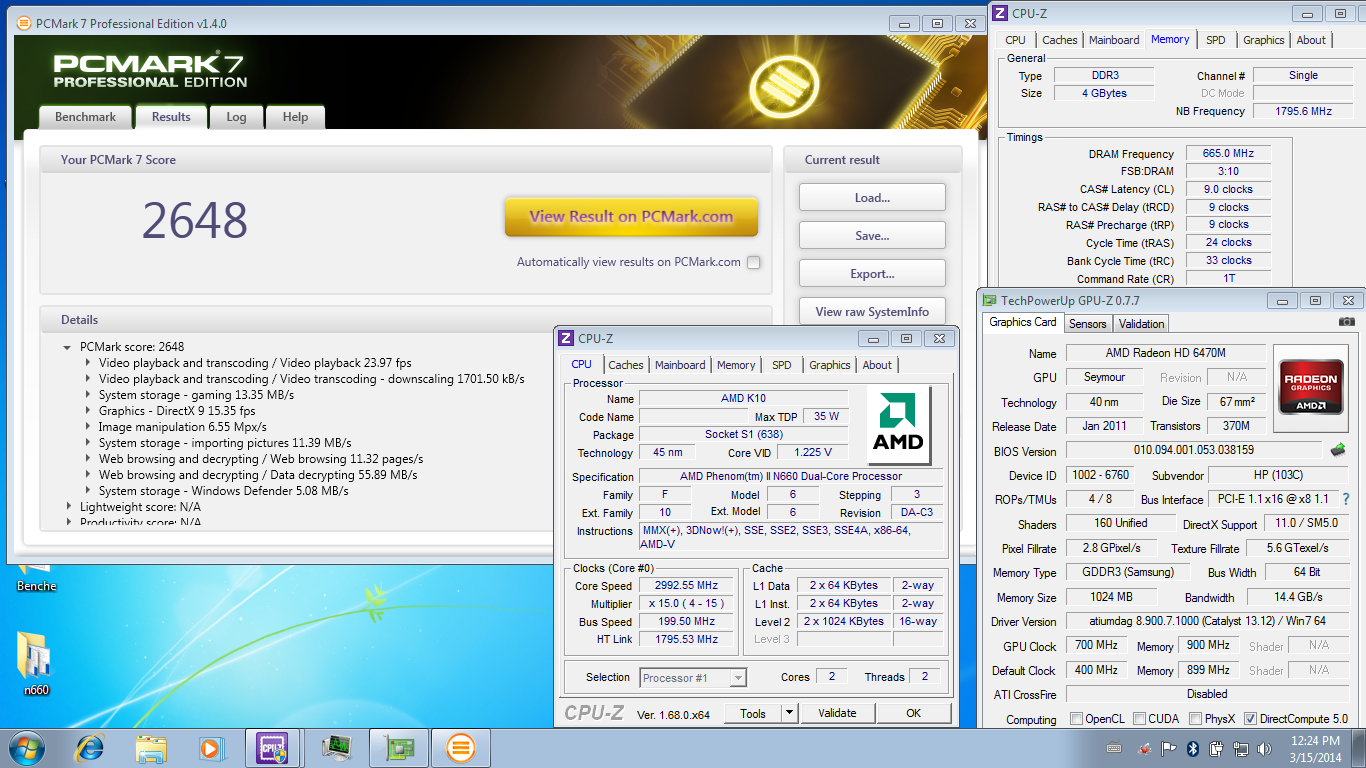1366x768 pixels.
Task: Open the PCMark Help tab
Action: (295, 117)
